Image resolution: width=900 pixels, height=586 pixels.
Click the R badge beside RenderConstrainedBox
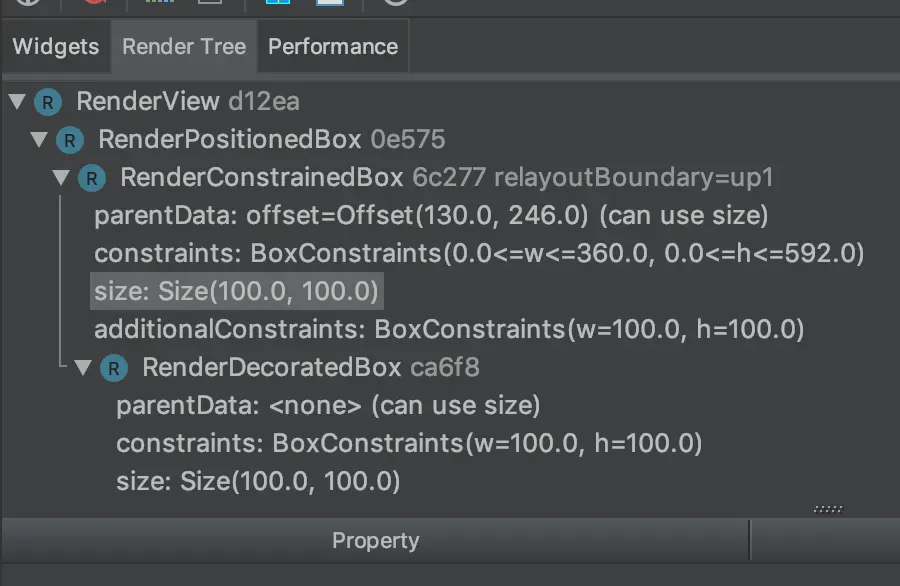92,178
